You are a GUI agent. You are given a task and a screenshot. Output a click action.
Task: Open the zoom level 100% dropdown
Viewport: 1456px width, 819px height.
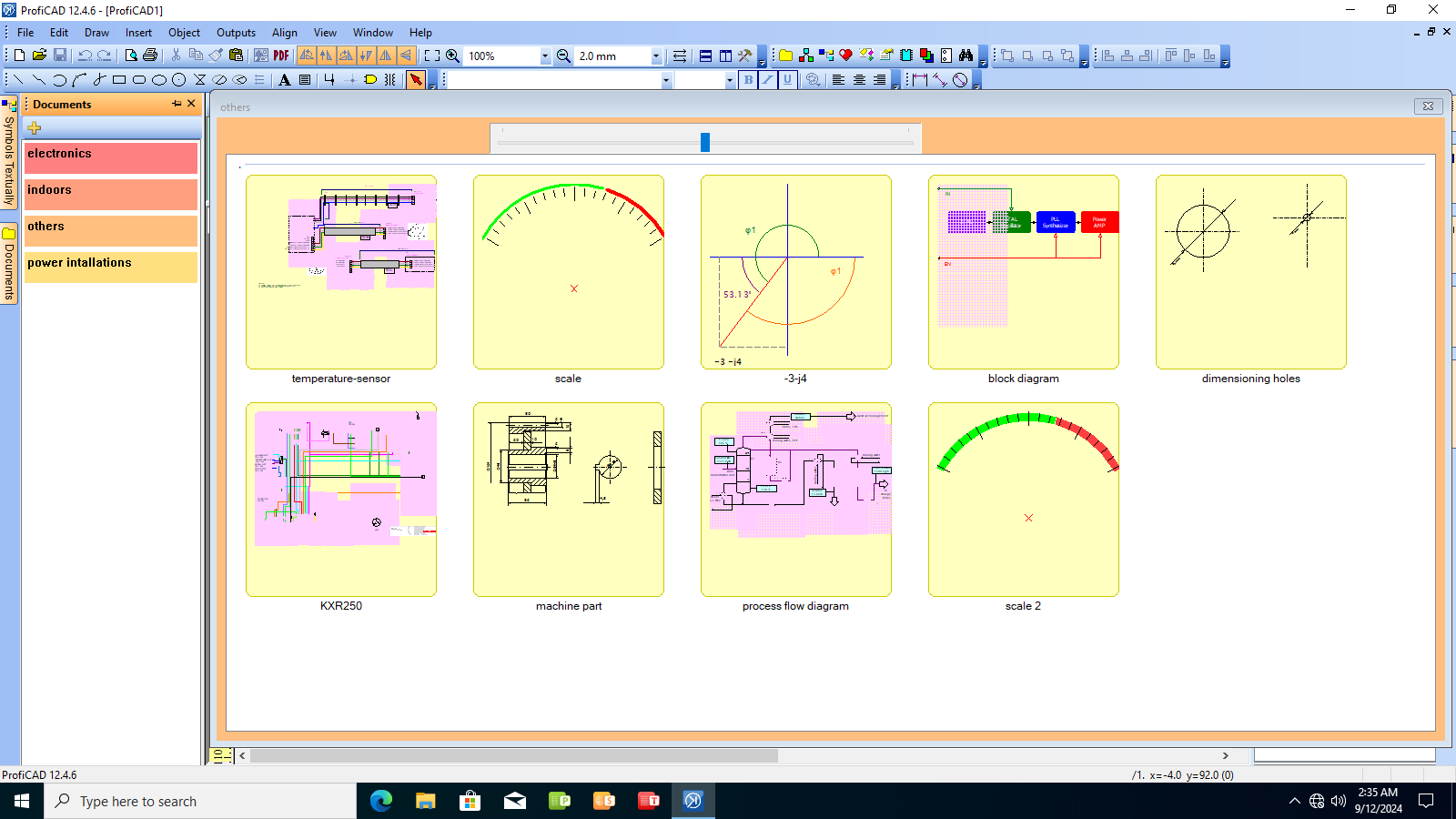pyautogui.click(x=545, y=56)
